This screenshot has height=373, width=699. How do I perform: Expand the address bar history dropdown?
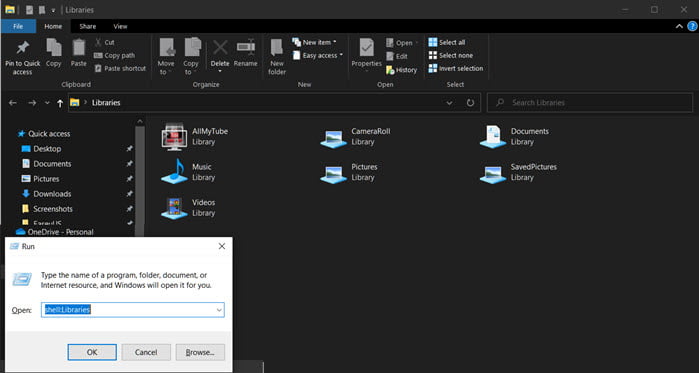[x=449, y=102]
